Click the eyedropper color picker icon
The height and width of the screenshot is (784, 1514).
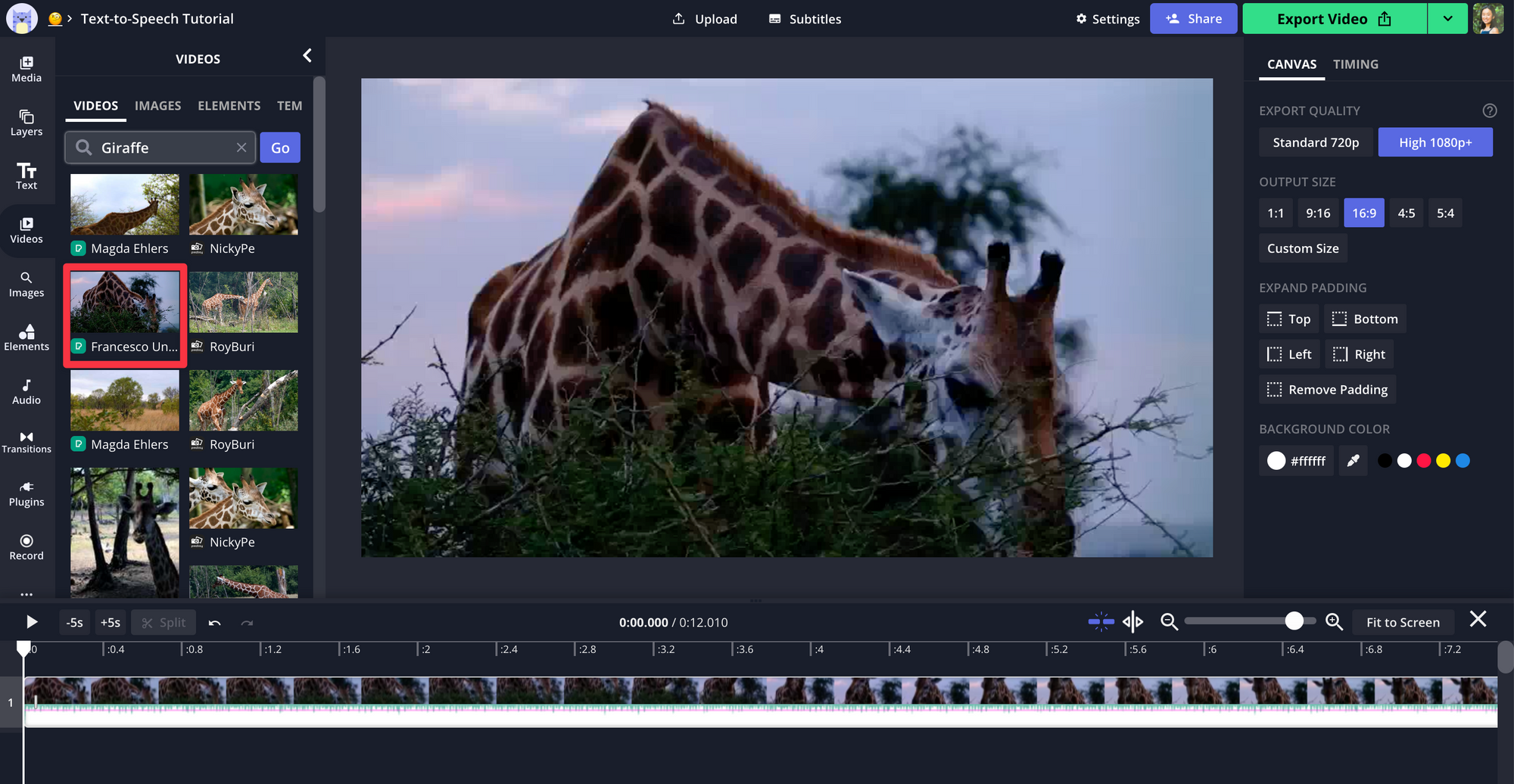(1353, 461)
